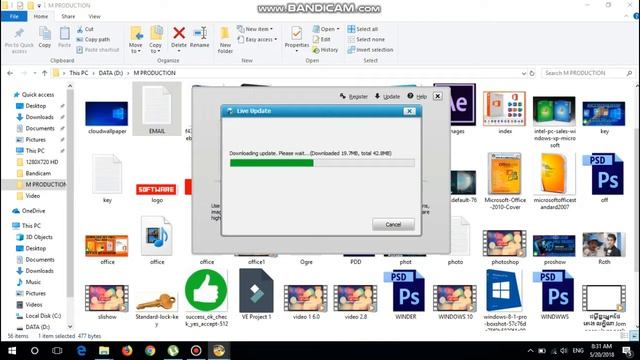
Task: Click DATA (D:) in the address bar
Action: coord(111,73)
